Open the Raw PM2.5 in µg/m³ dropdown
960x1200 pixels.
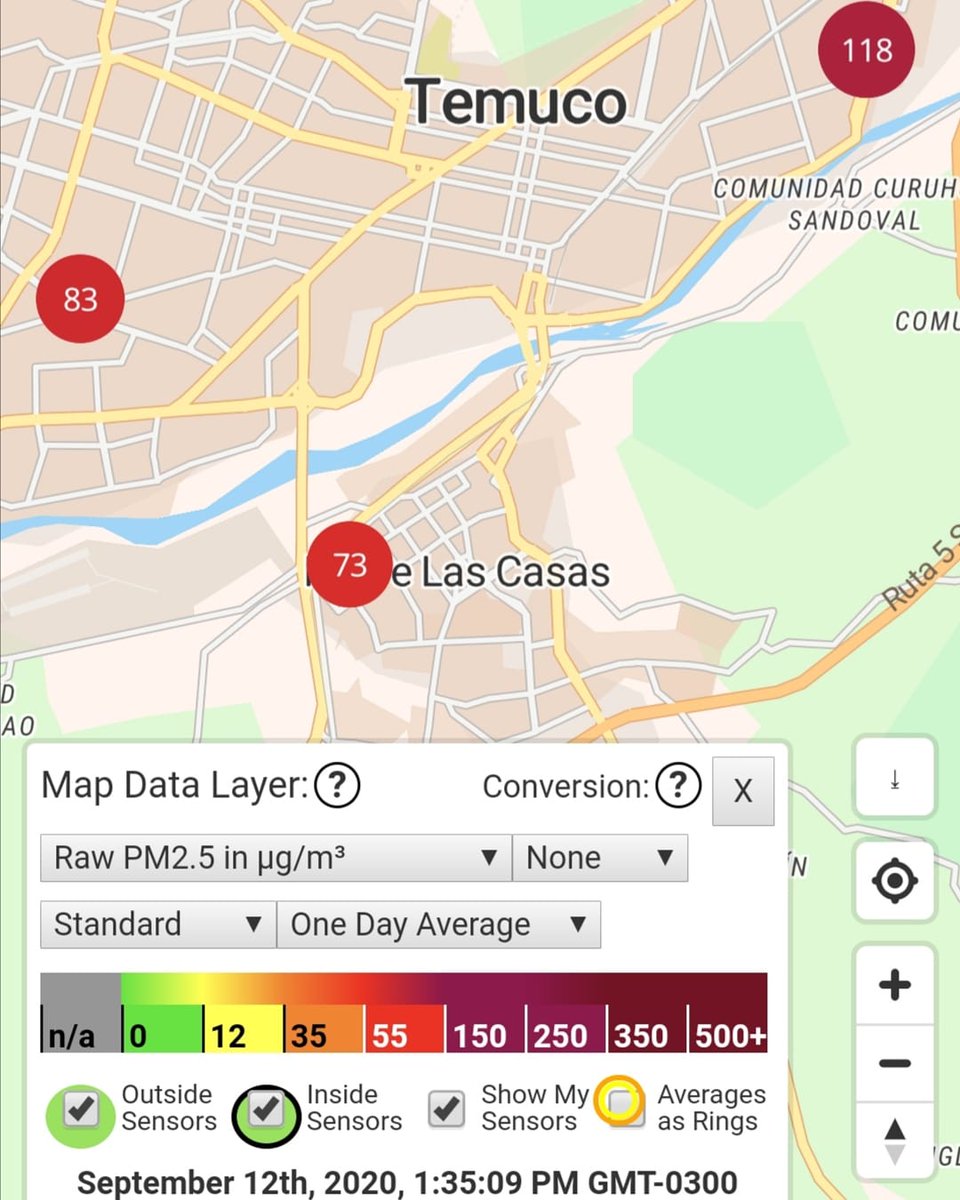276,858
